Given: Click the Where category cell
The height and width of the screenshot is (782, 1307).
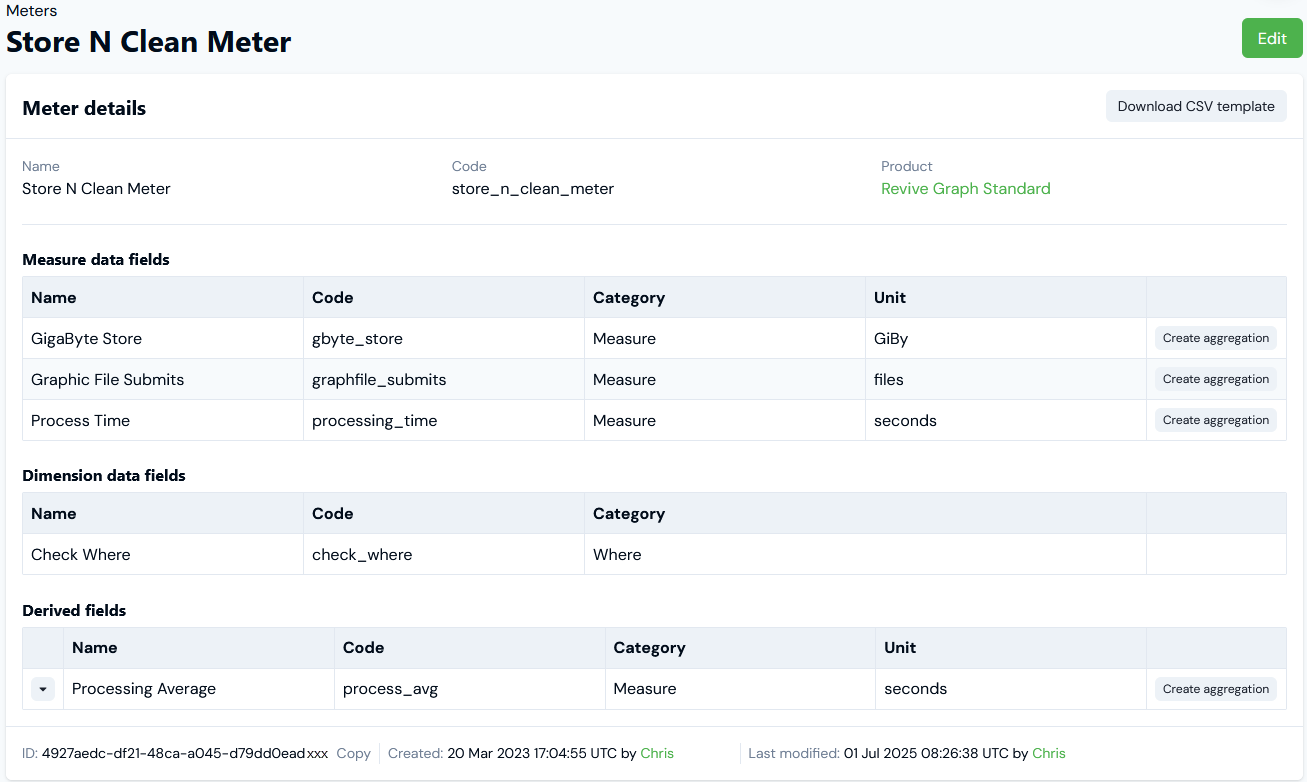Looking at the screenshot, I should pos(866,554).
